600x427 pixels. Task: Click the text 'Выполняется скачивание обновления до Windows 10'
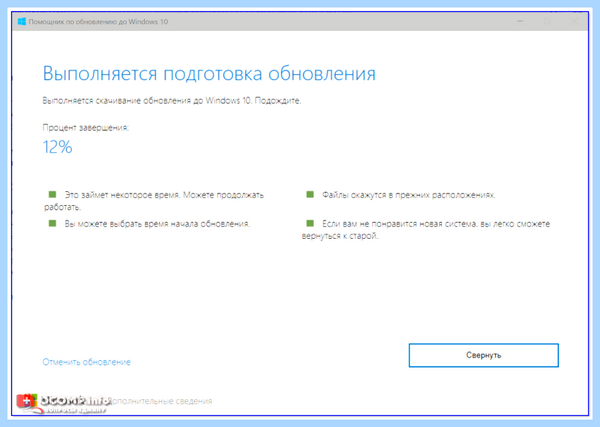tap(147, 101)
